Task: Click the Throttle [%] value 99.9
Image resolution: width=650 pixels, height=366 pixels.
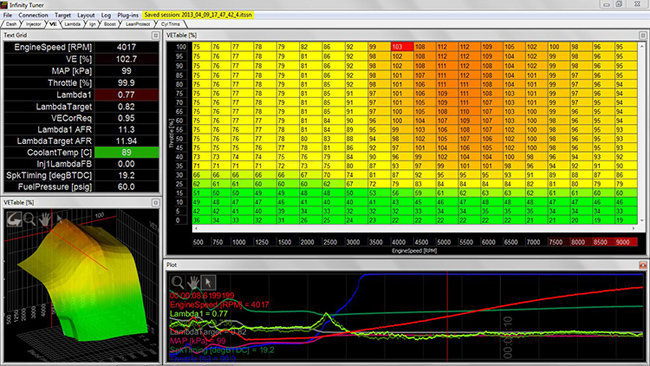Action: point(126,83)
